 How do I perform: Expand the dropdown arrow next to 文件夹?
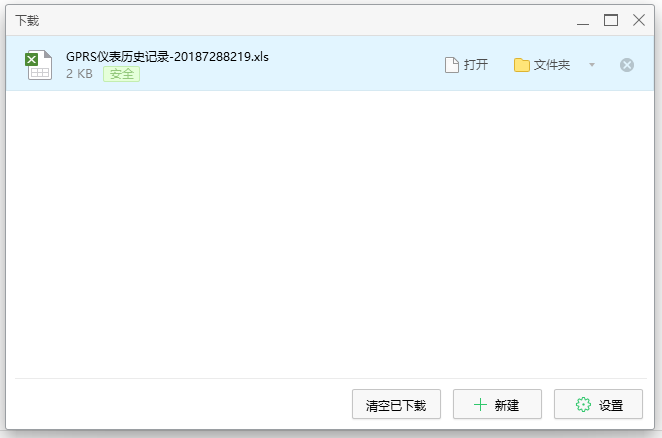point(592,65)
